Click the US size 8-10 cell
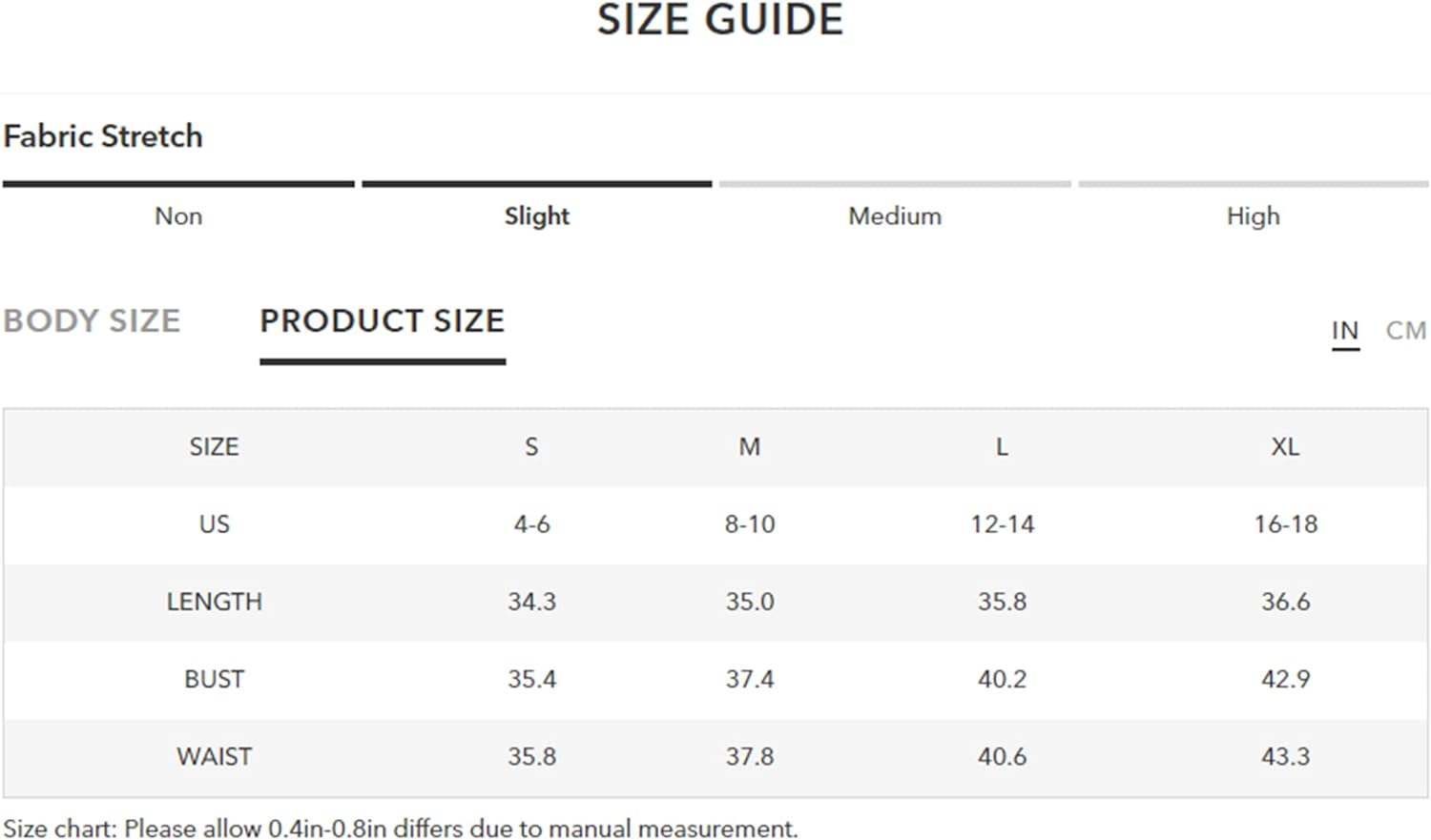 [x=750, y=524]
